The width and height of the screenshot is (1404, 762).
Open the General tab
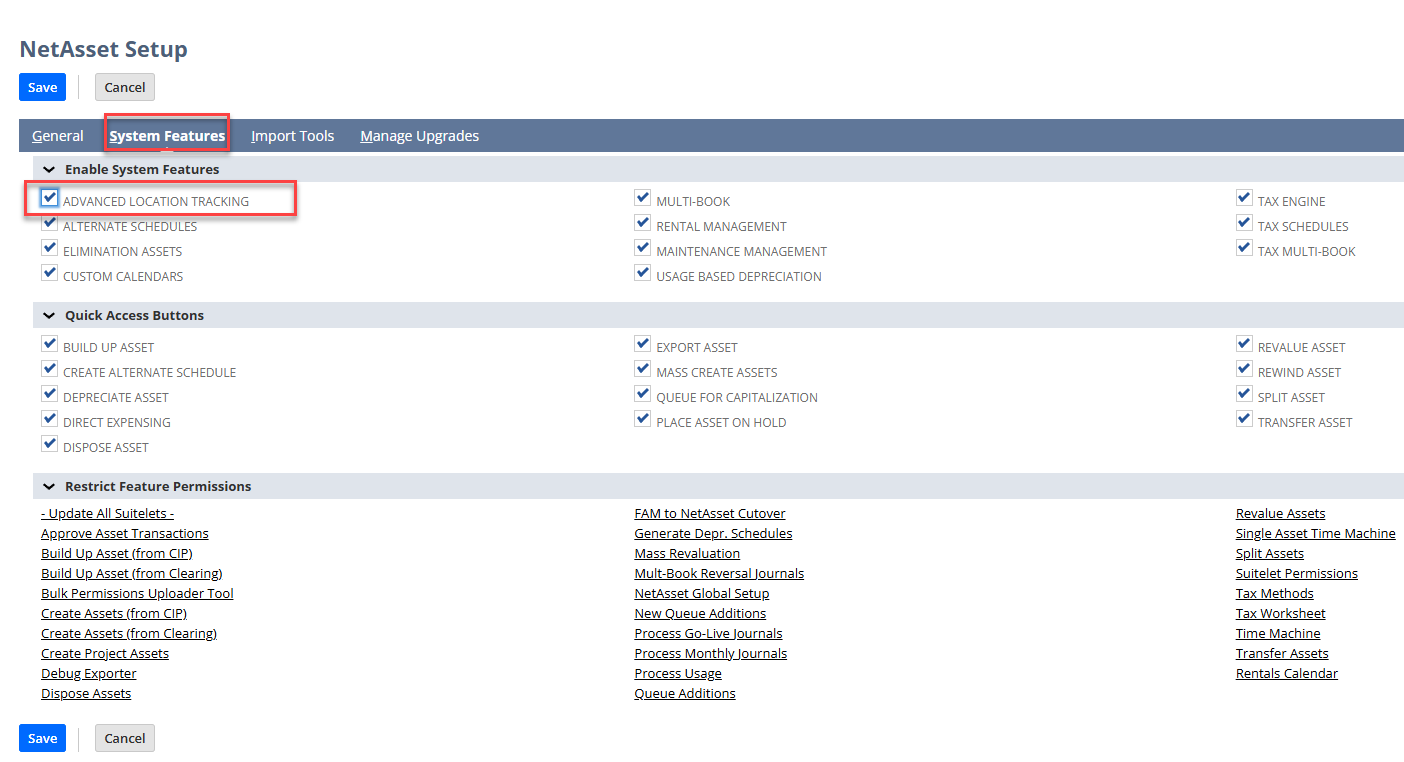pyautogui.click(x=58, y=136)
